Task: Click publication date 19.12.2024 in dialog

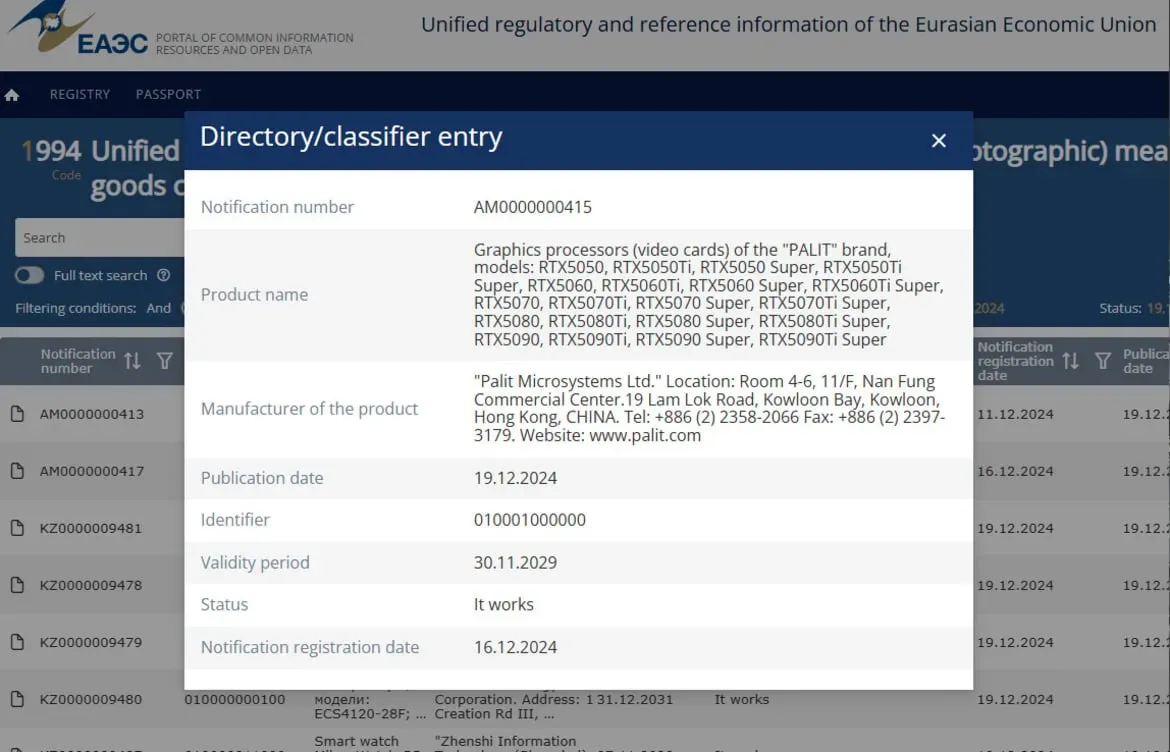Action: pyautogui.click(x=516, y=478)
